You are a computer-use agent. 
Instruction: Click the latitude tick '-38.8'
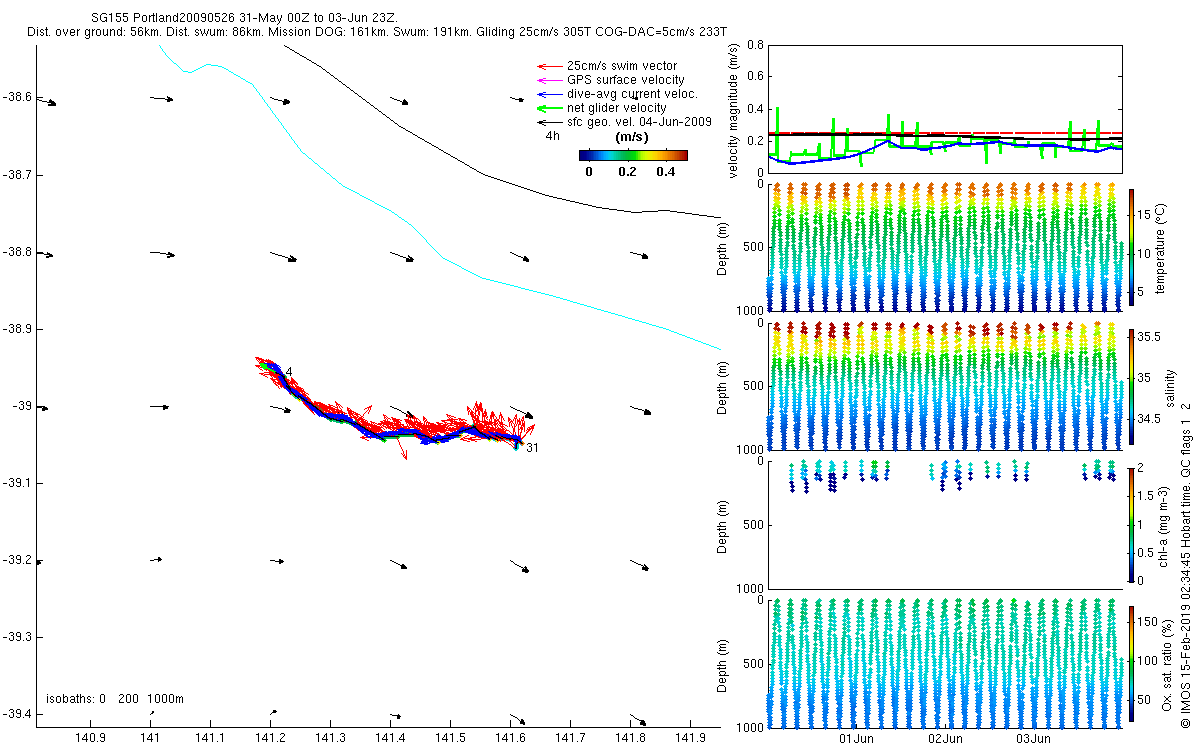[x=17, y=252]
